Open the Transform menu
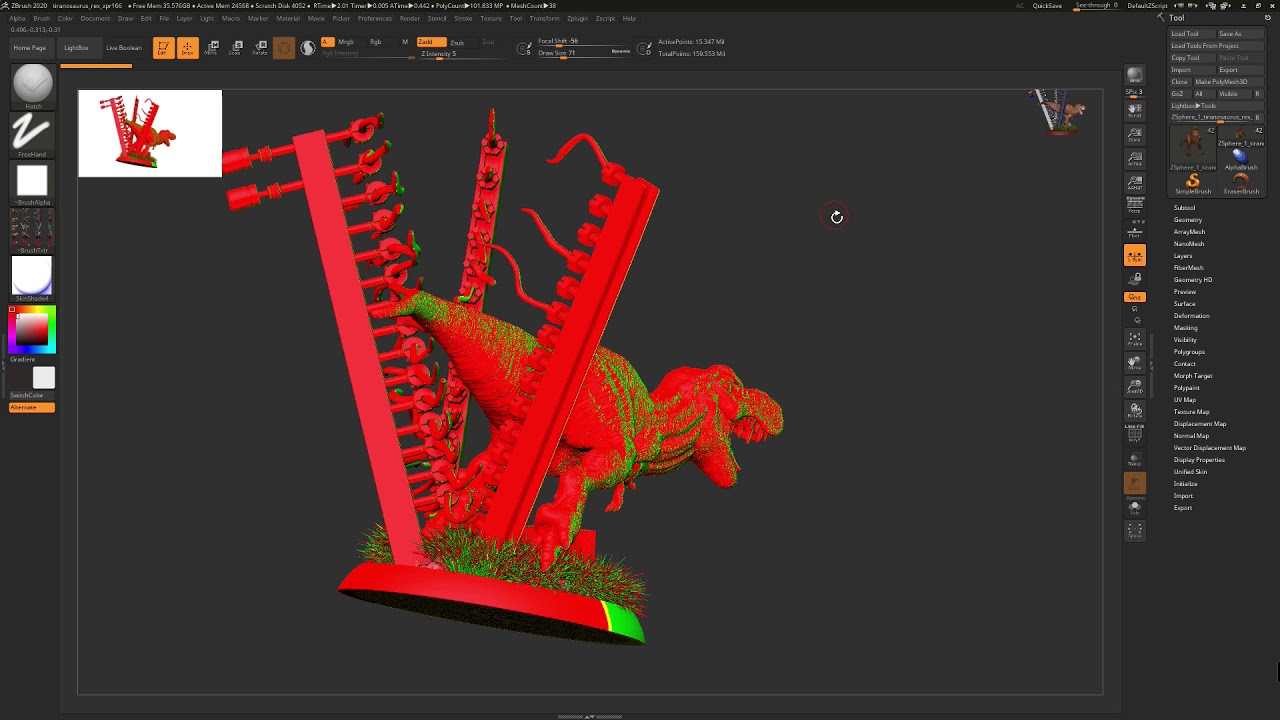Viewport: 1280px width, 720px height. (544, 18)
